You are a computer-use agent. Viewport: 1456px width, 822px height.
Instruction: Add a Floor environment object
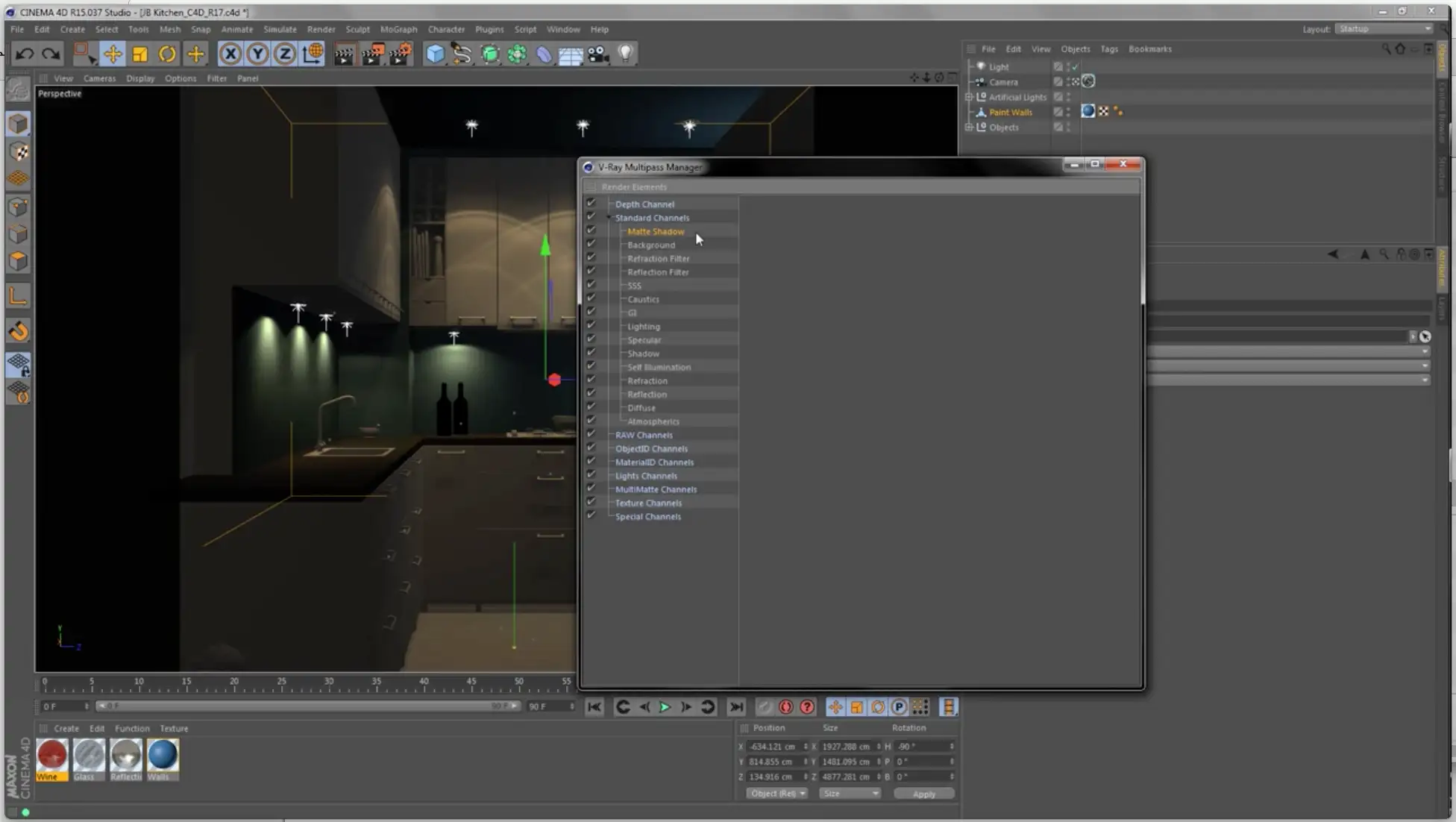pos(571,54)
